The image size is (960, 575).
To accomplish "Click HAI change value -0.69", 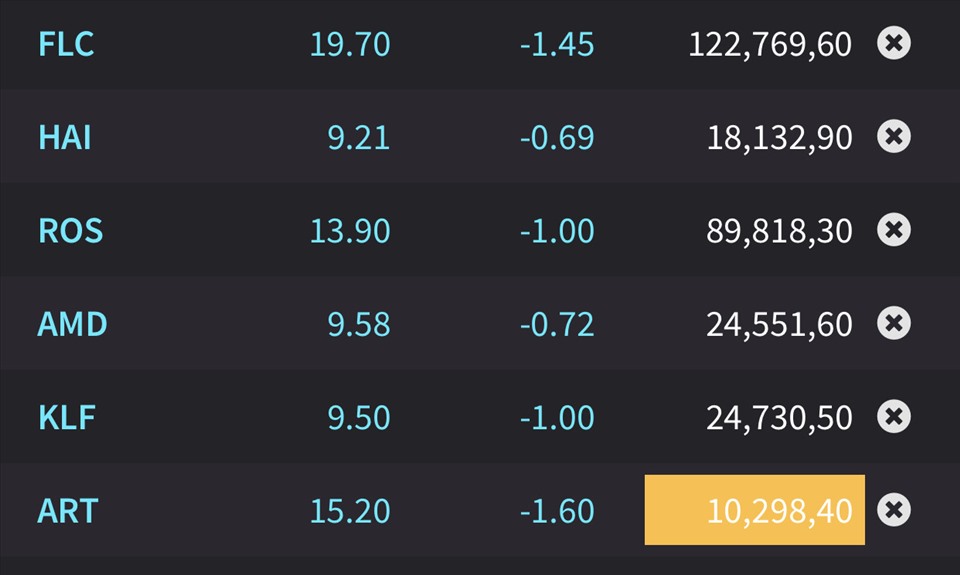I will [557, 137].
